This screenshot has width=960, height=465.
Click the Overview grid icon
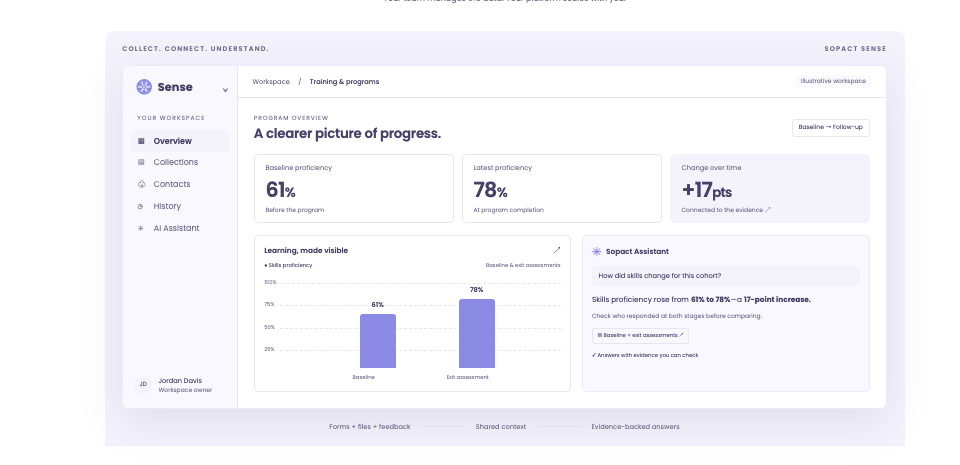tap(141, 141)
